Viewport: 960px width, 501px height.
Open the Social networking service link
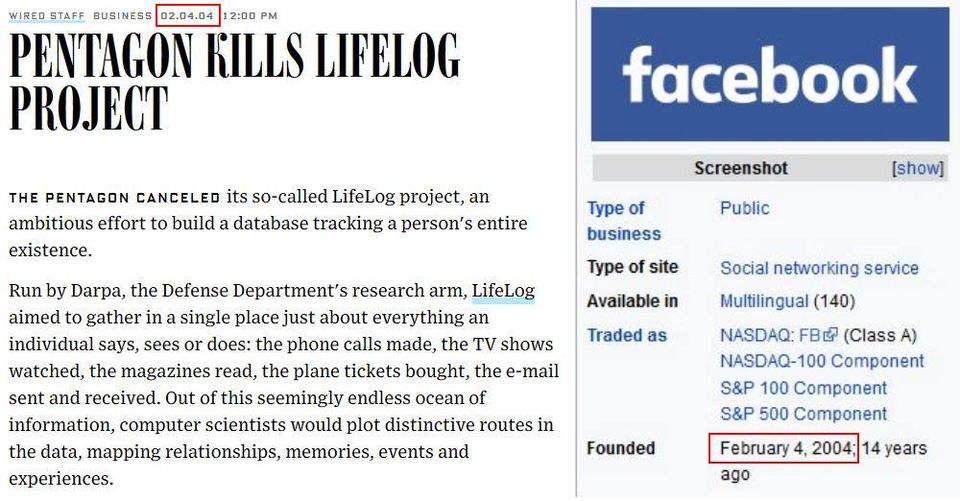coord(819,268)
